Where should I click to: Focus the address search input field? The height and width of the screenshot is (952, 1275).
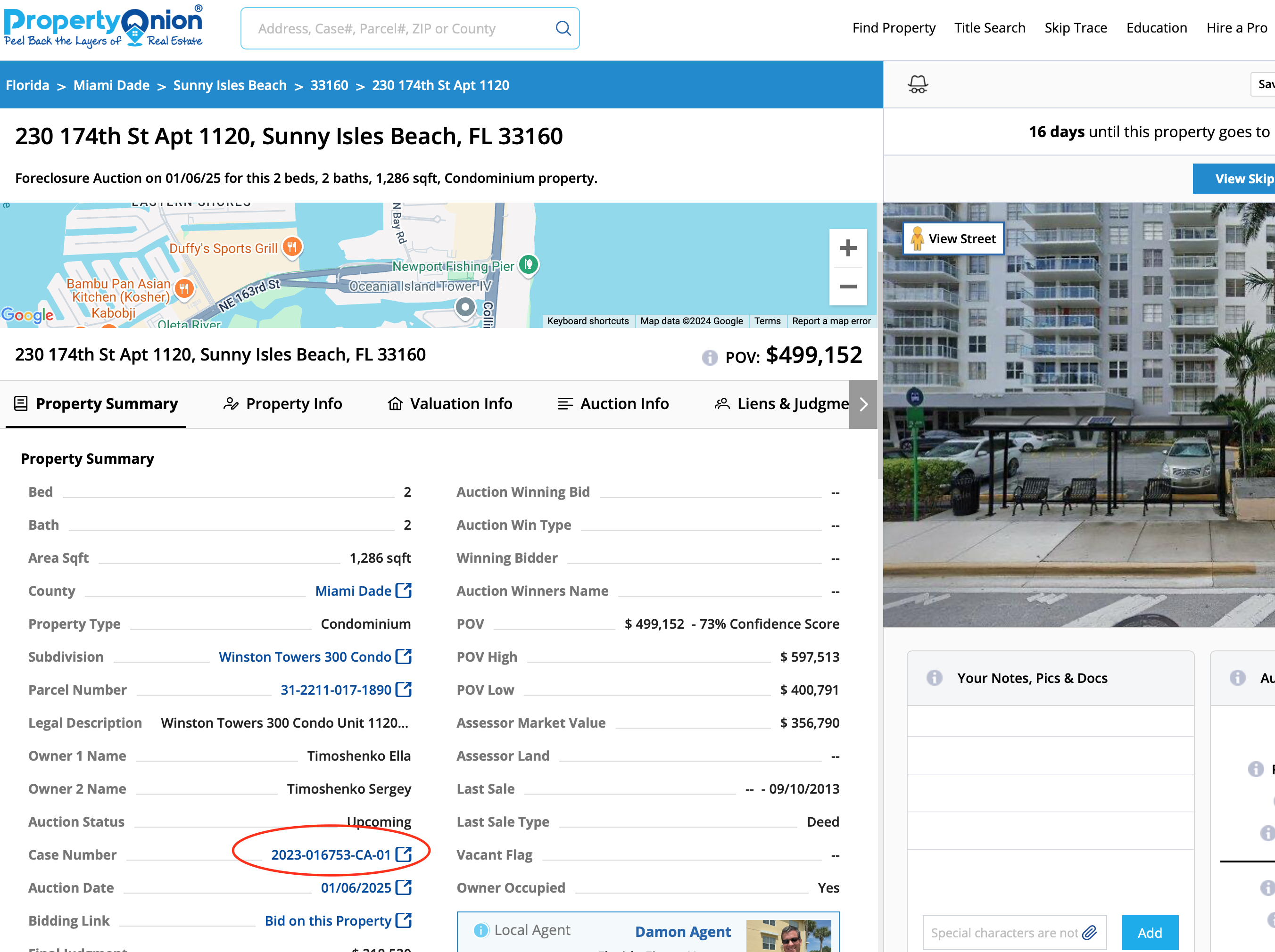click(x=410, y=28)
